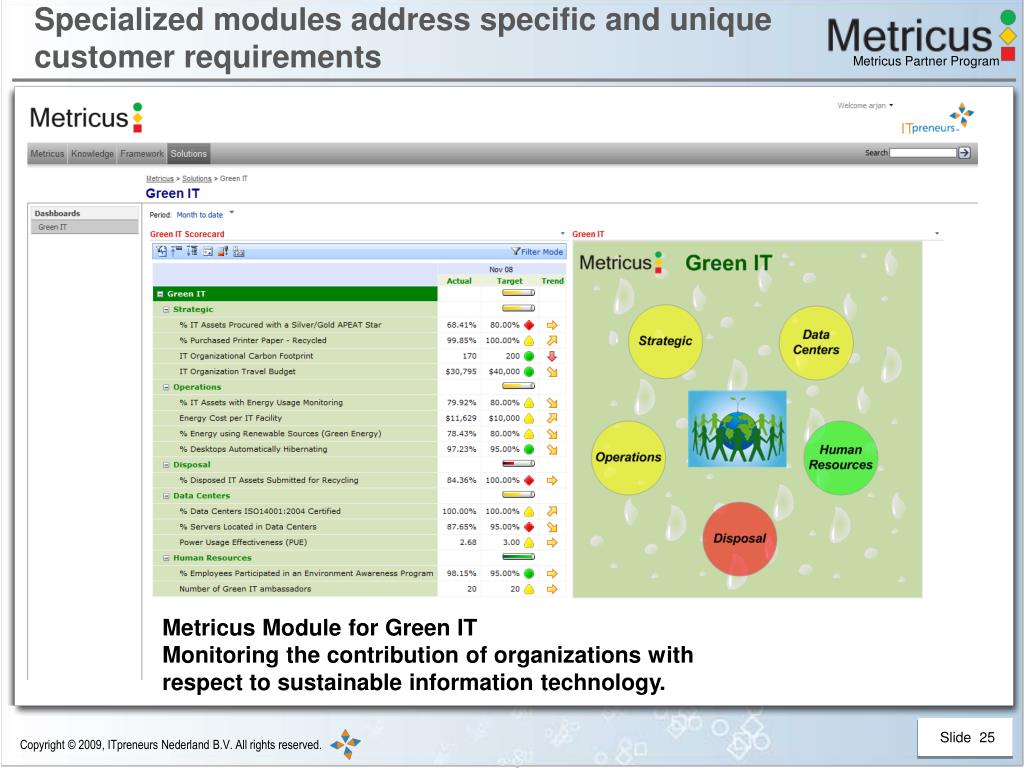Open the Framework navigation tab
Image resolution: width=1024 pixels, height=768 pixels.
coord(142,154)
